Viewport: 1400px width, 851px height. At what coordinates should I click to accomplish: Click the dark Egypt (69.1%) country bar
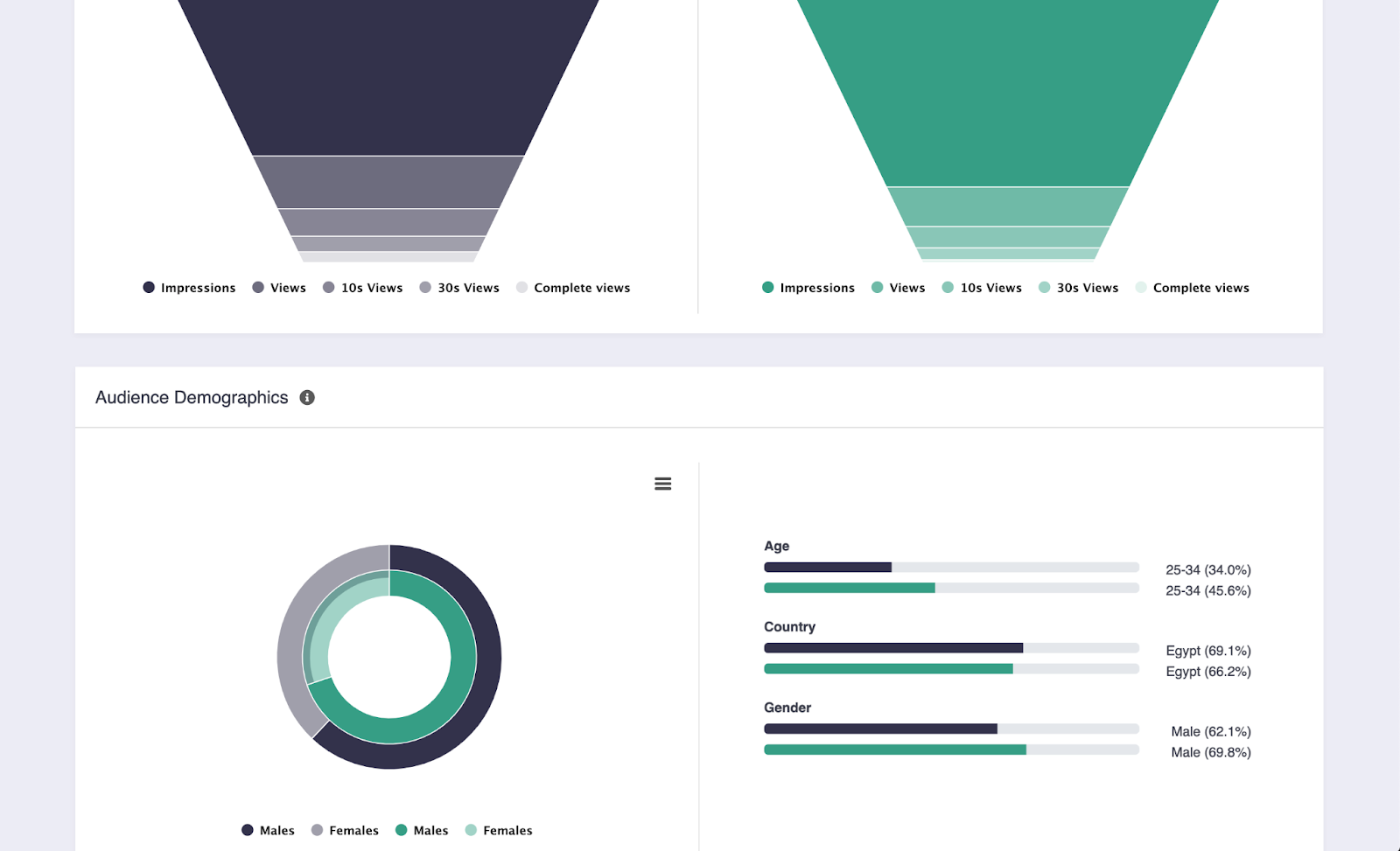893,648
